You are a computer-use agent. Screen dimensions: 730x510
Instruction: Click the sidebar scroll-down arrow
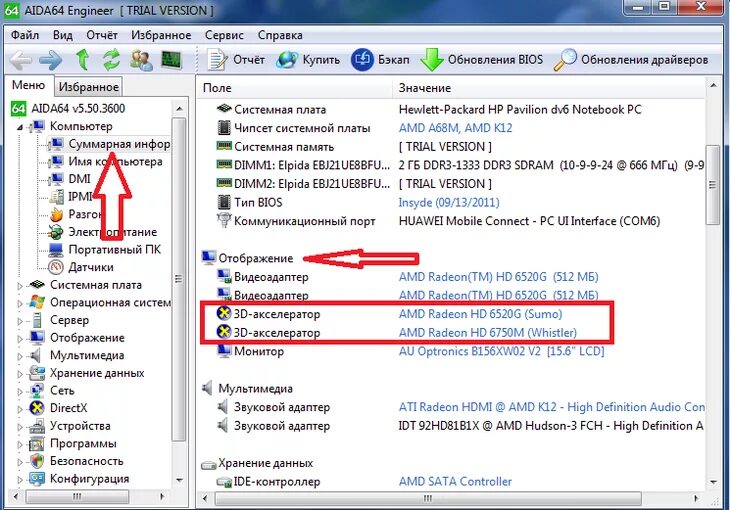179,480
